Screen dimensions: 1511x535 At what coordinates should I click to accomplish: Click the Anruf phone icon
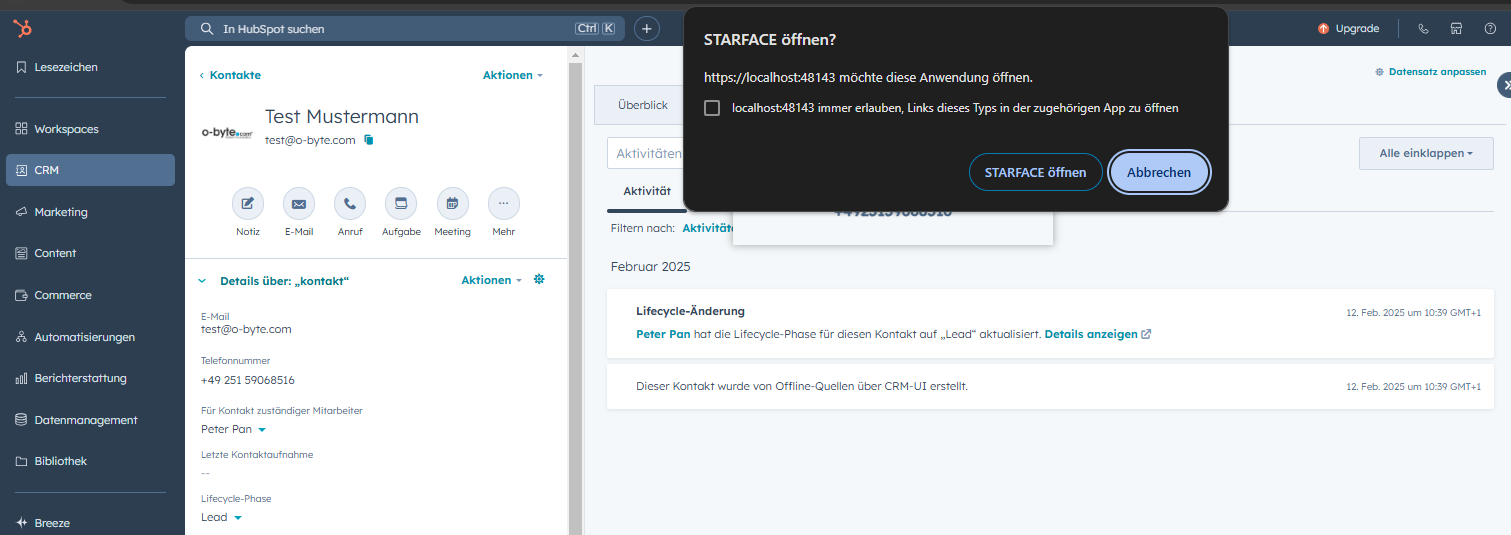pos(350,203)
